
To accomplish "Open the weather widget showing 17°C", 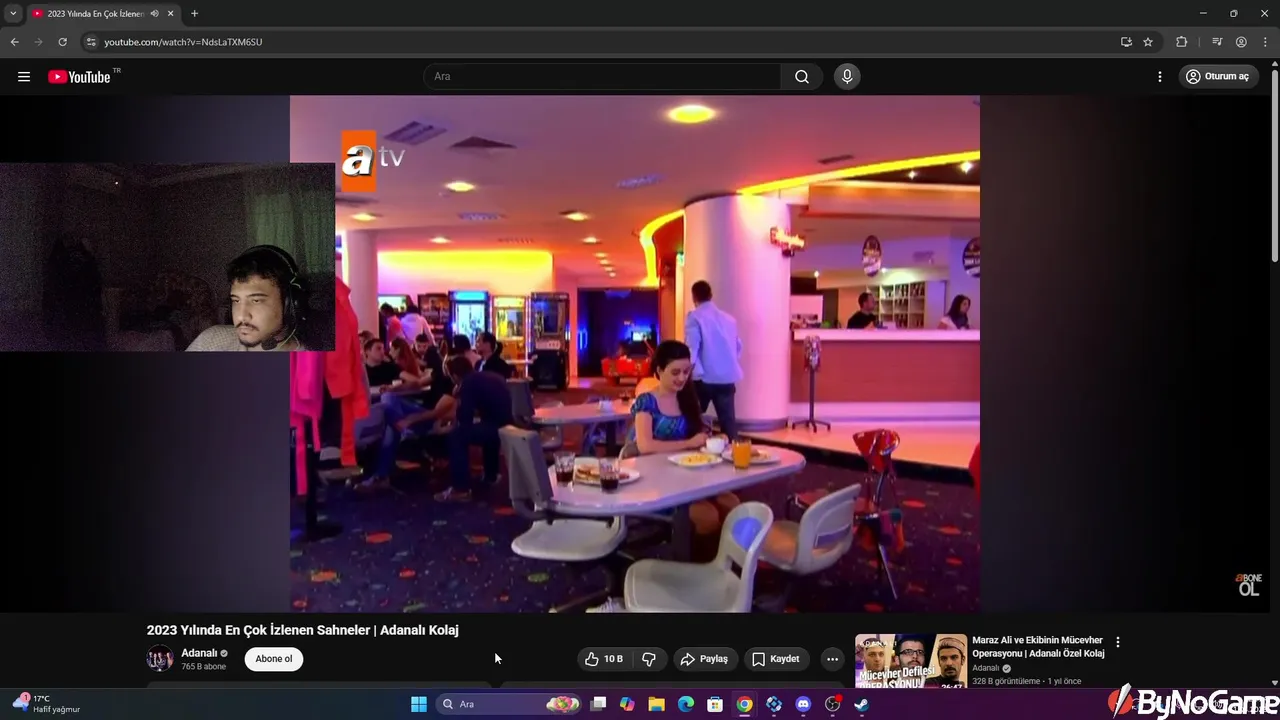I will (46, 704).
